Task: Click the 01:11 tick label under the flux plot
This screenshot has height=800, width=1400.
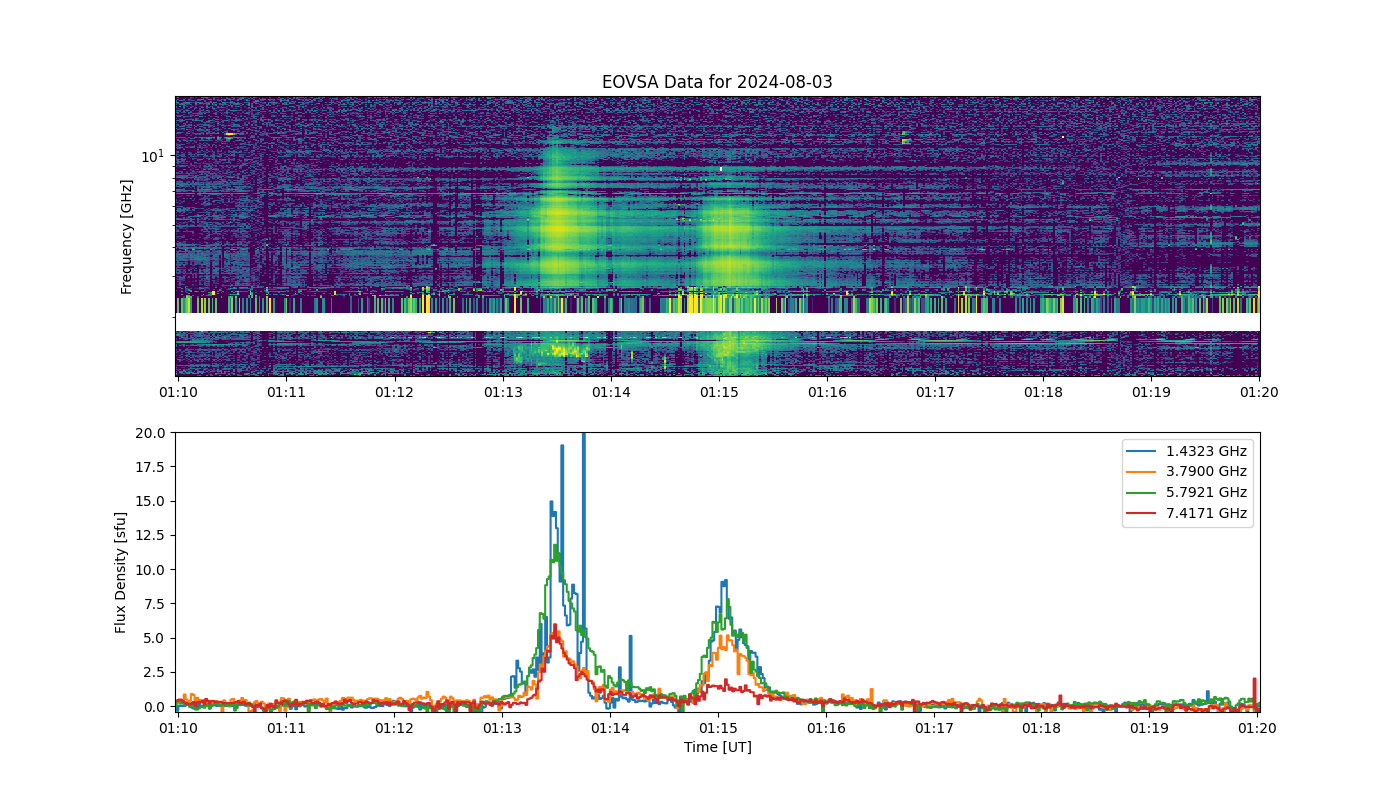Action: [286, 728]
